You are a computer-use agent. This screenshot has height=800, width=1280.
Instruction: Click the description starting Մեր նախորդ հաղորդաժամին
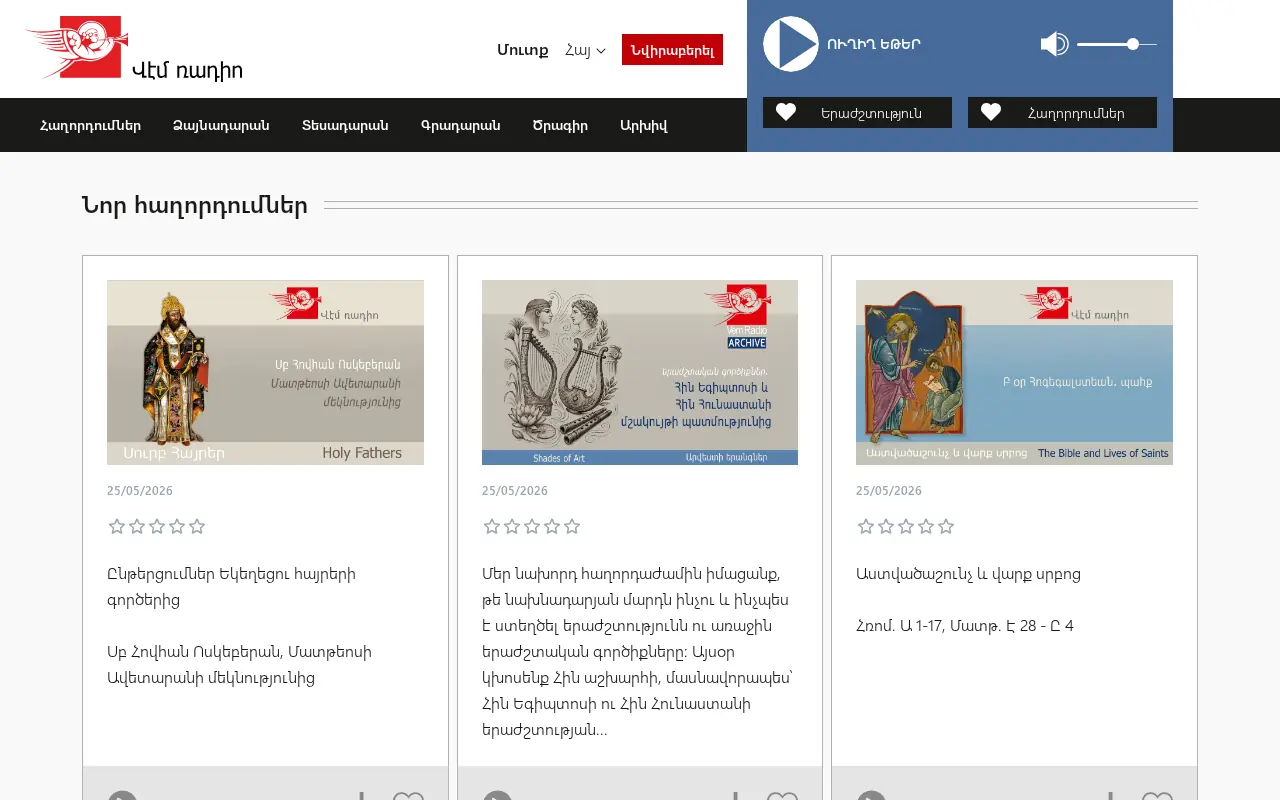(x=637, y=652)
